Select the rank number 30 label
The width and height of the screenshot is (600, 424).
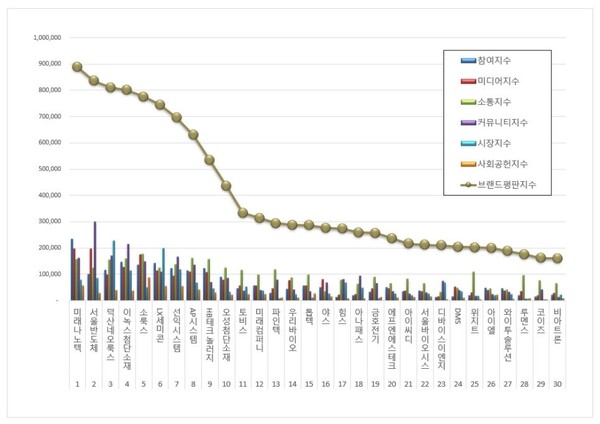[558, 384]
